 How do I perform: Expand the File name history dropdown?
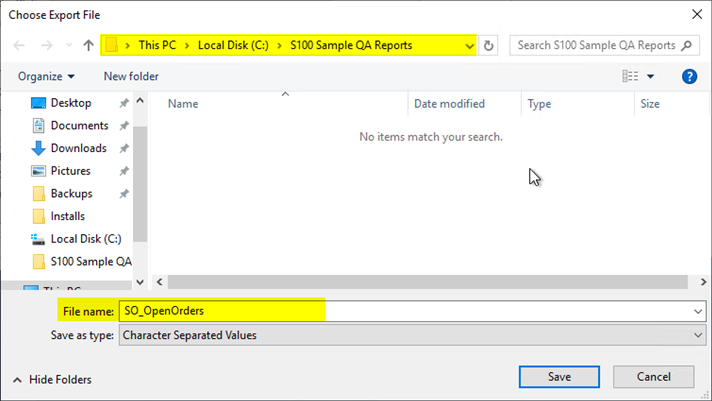(x=697, y=312)
